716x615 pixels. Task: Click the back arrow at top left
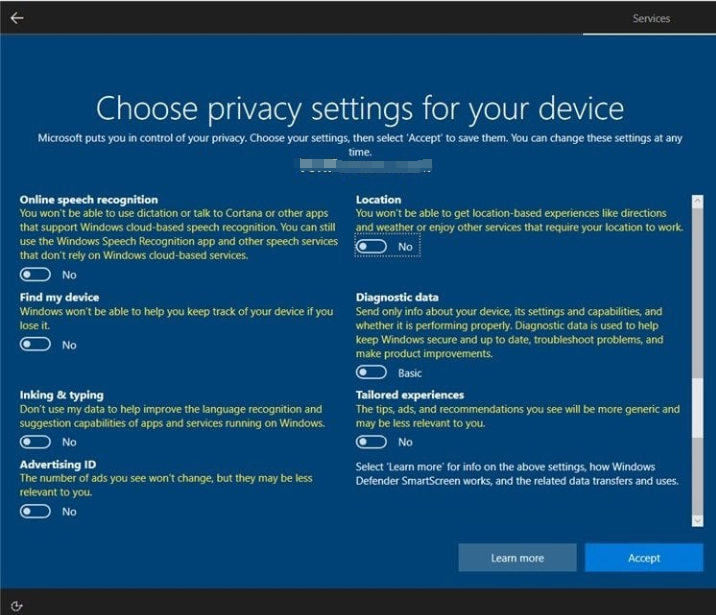[x=17, y=18]
